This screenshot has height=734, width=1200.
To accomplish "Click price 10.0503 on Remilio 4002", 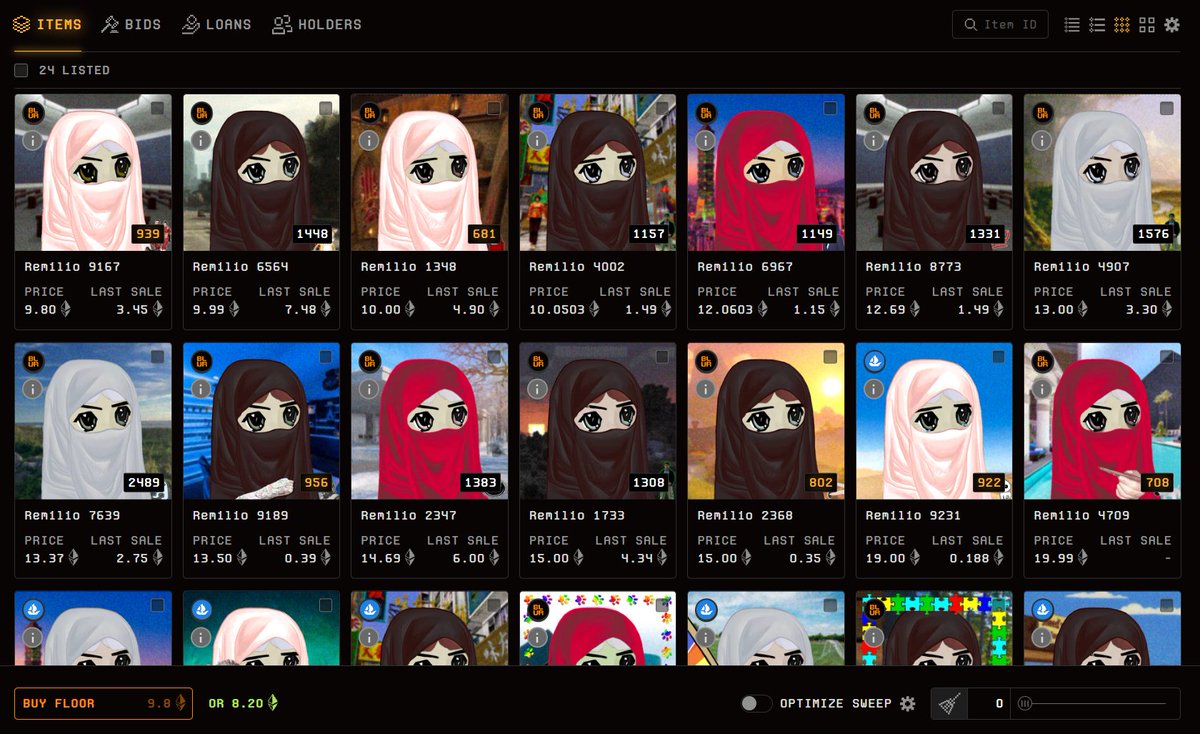I will point(564,309).
